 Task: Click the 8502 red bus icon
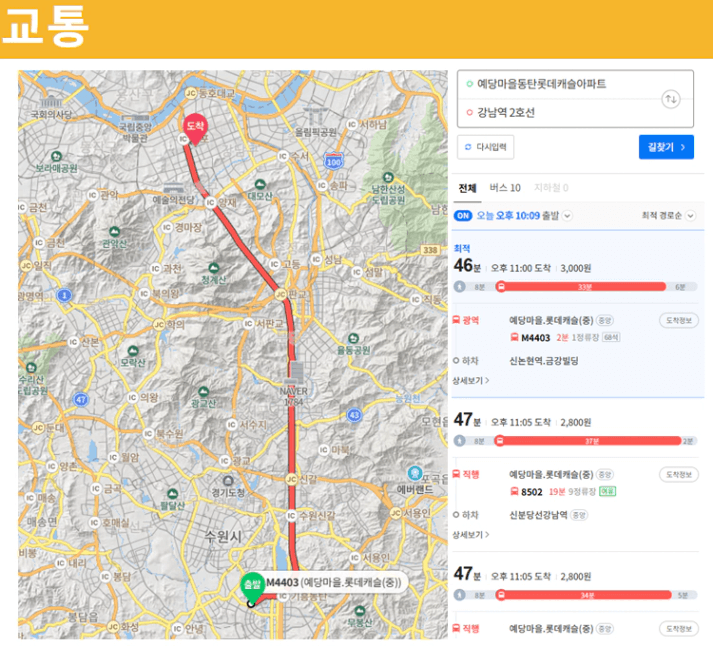pos(514,491)
